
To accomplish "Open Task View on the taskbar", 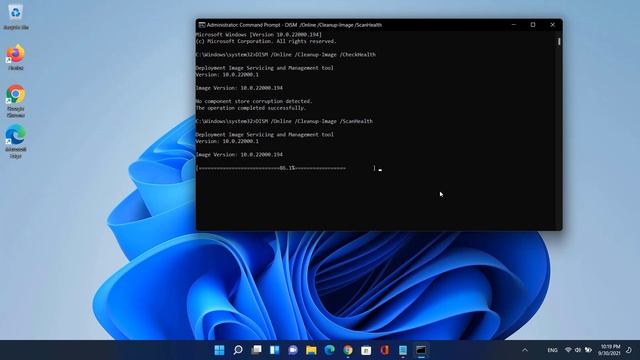I will (x=256, y=350).
